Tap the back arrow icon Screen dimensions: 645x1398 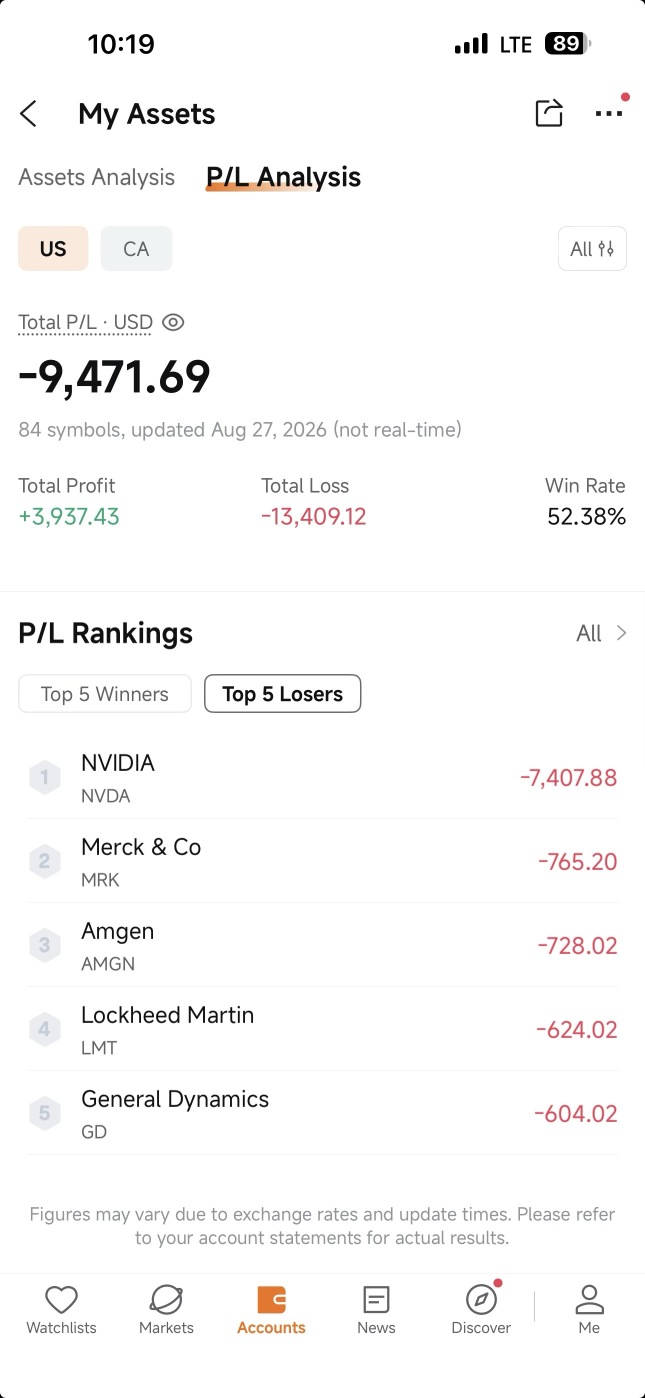click(x=29, y=114)
